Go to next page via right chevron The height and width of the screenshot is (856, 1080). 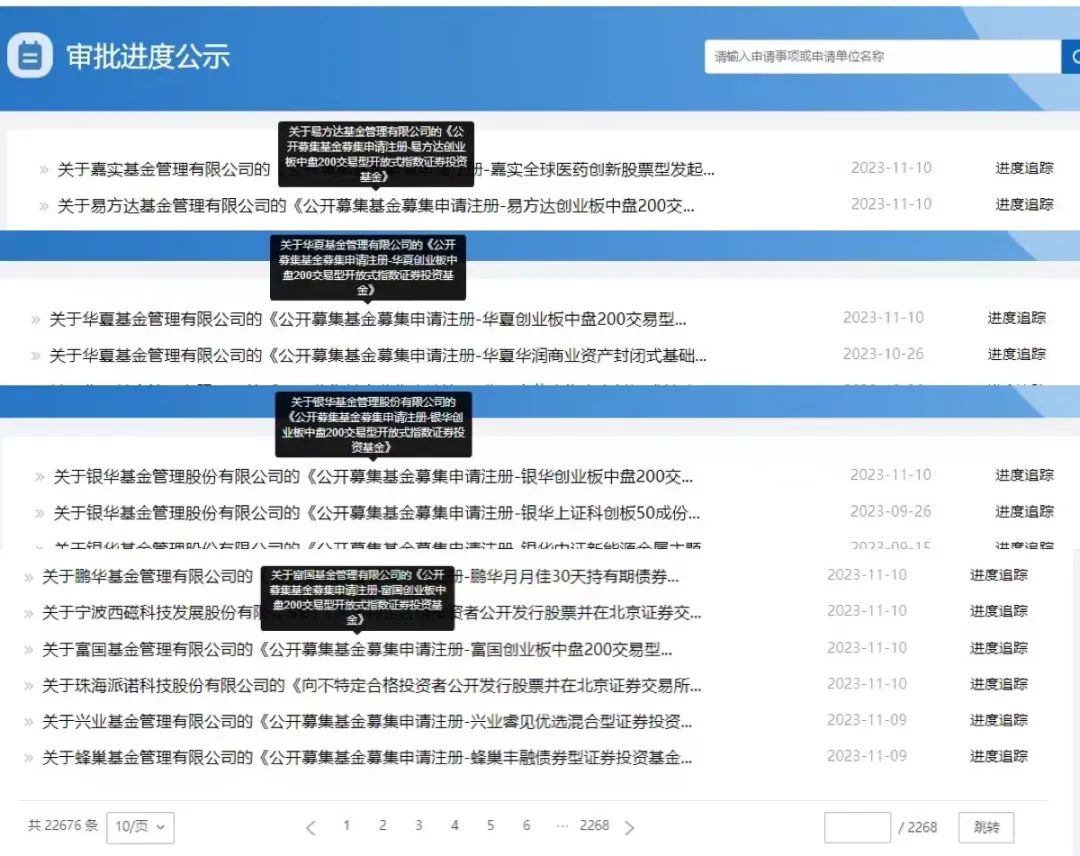(629, 827)
